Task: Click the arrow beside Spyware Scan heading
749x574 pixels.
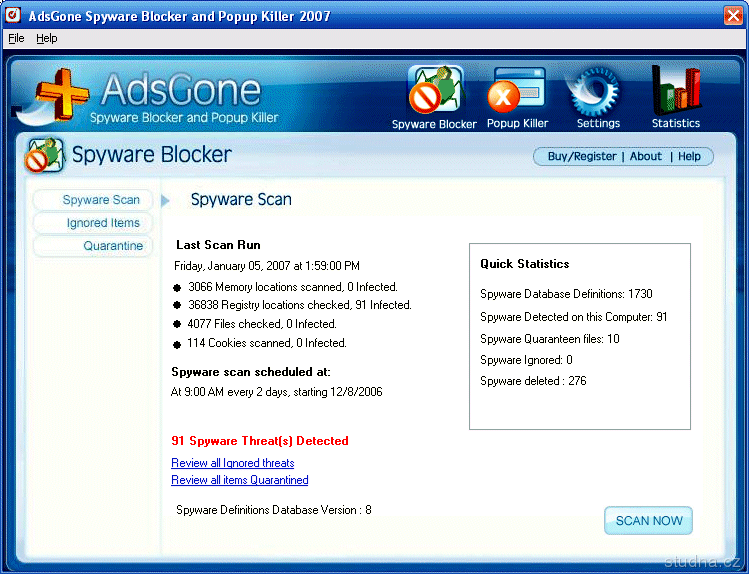Action: tap(165, 200)
